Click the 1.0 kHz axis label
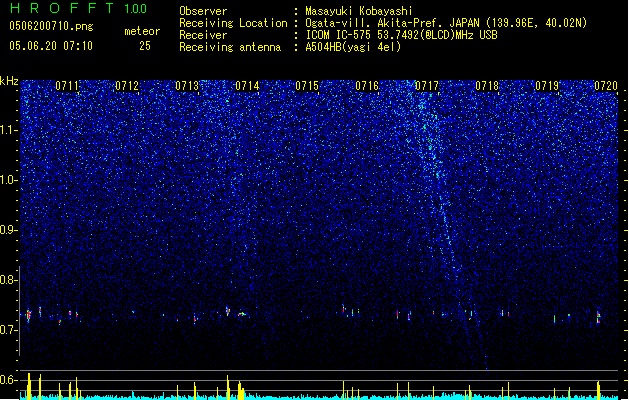629x400 pixels. 9,180
